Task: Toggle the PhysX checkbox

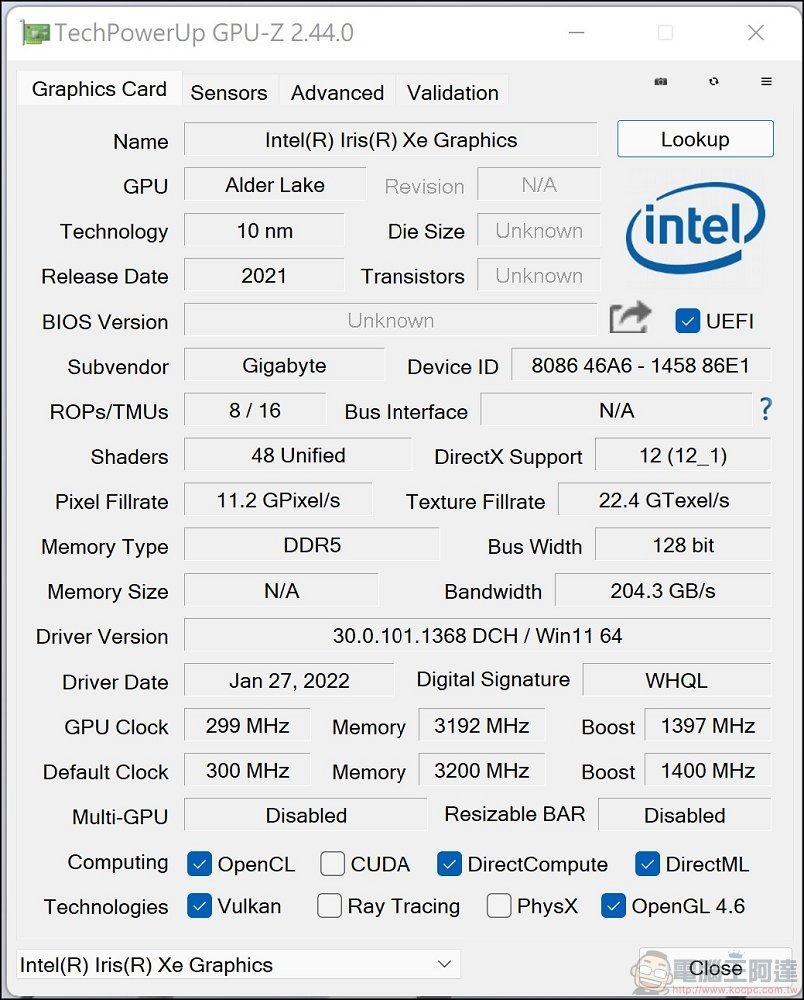Action: click(x=499, y=906)
